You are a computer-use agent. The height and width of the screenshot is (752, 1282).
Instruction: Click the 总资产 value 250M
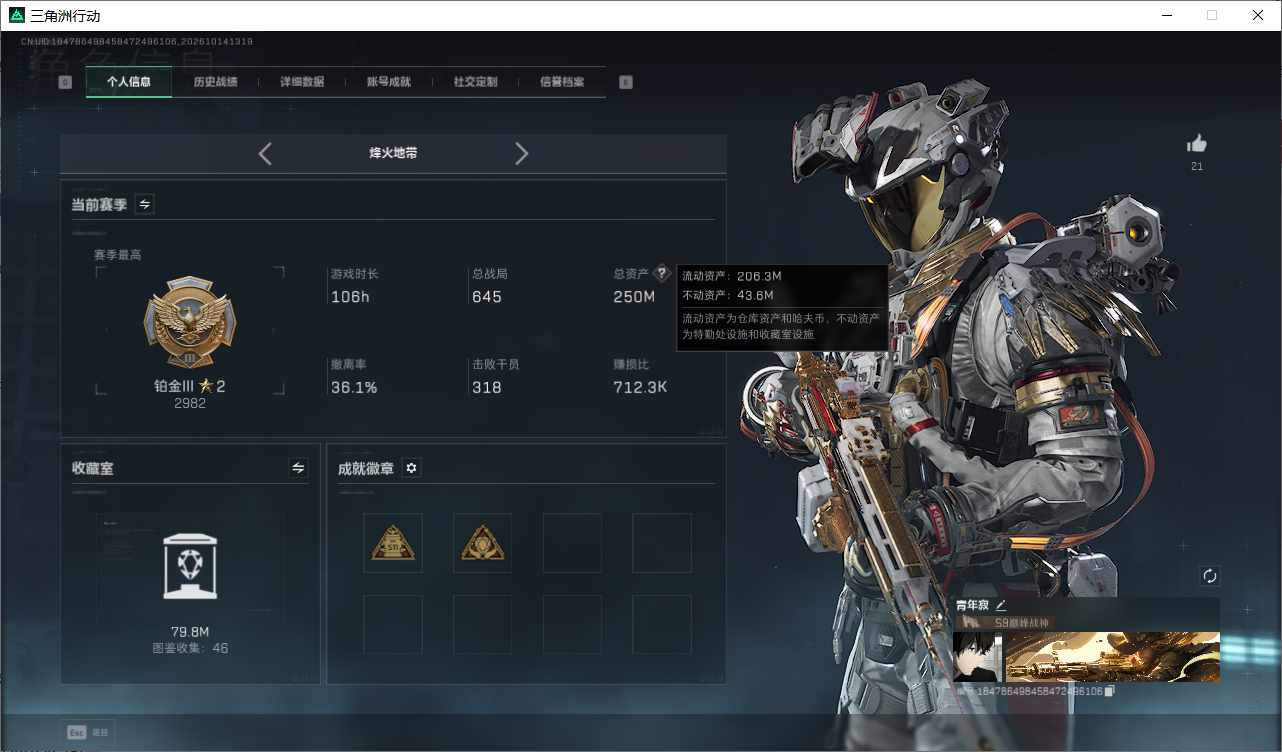[634, 297]
